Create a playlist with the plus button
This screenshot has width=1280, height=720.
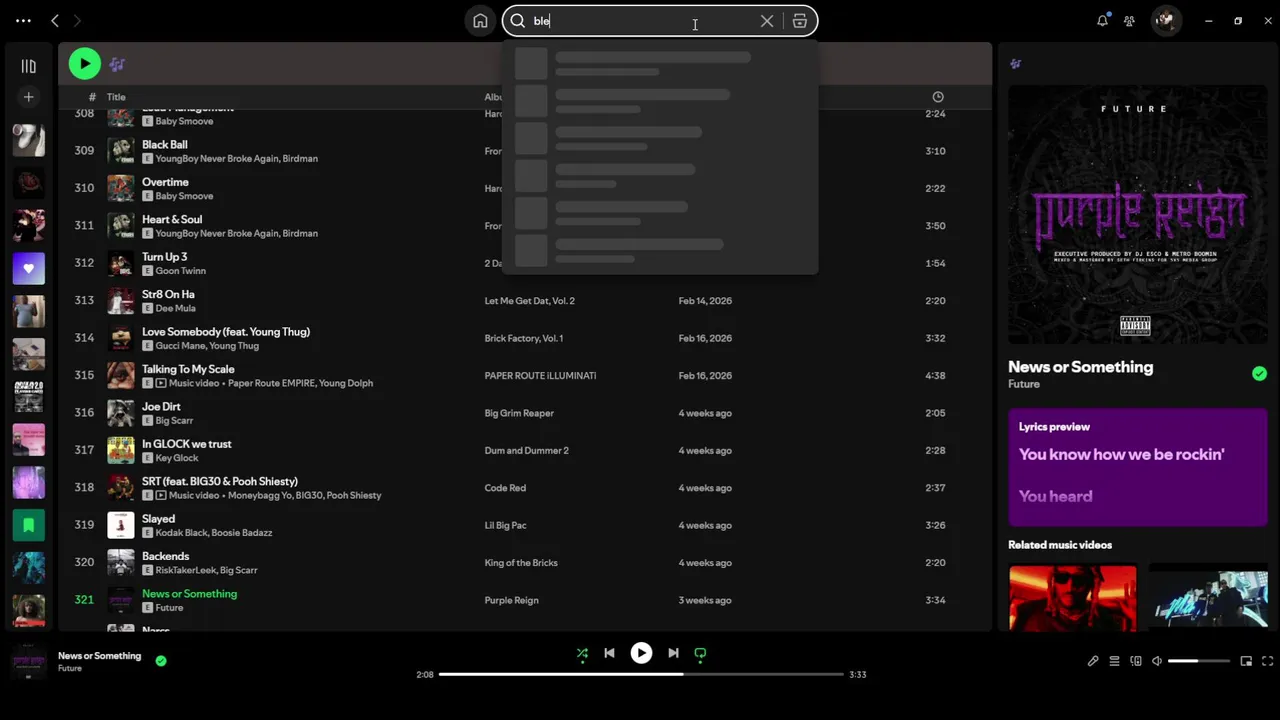[x=28, y=97]
